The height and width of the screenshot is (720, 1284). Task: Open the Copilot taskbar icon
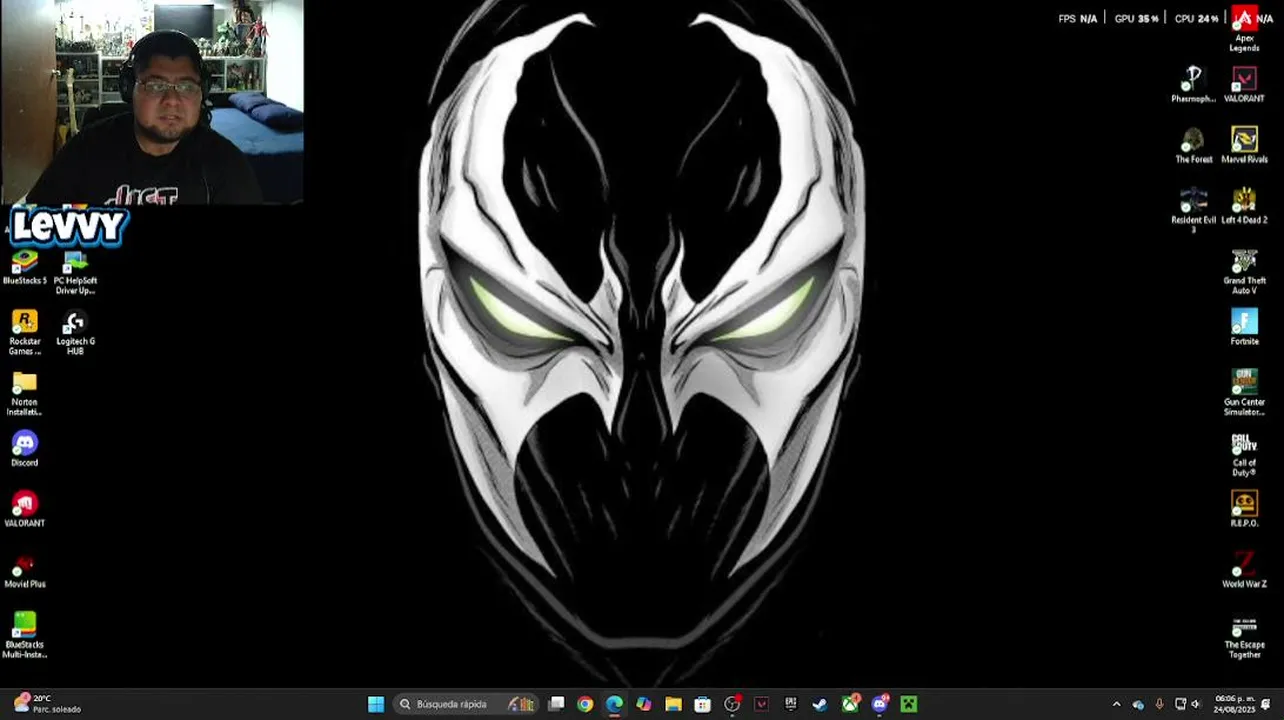coord(644,704)
